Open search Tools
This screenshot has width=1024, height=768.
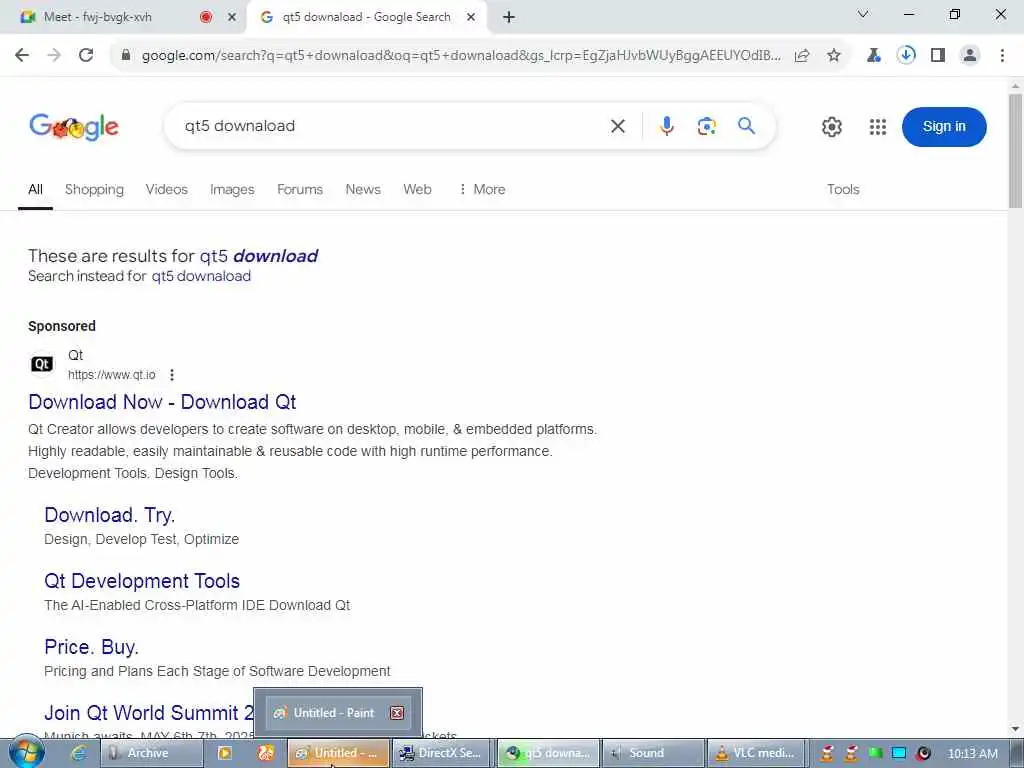[843, 189]
